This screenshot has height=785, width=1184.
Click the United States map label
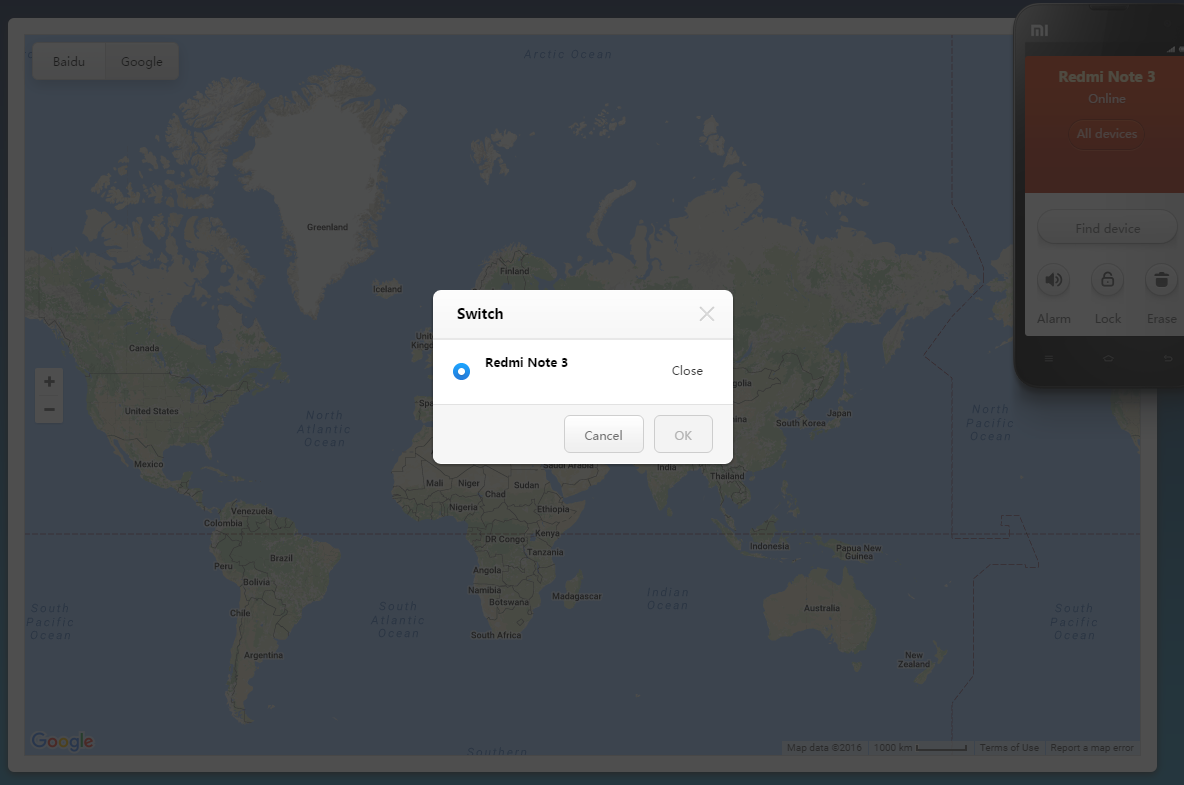point(152,411)
